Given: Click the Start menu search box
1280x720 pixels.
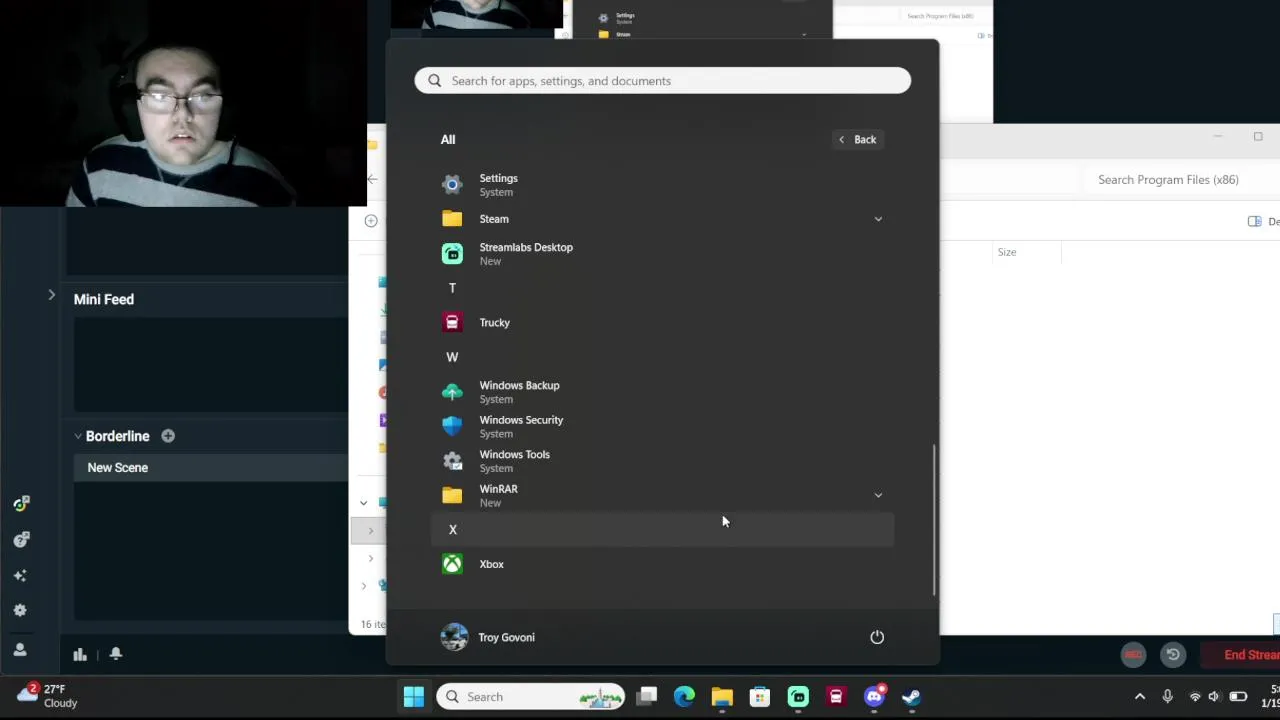Looking at the screenshot, I should 662,81.
